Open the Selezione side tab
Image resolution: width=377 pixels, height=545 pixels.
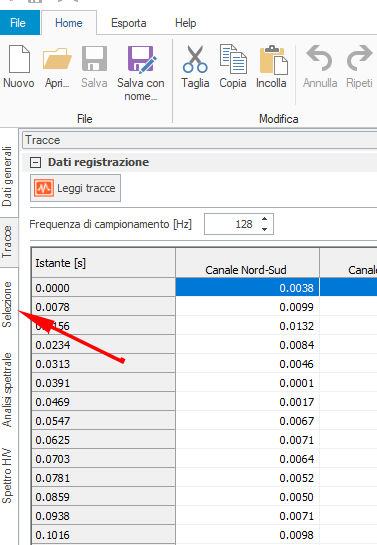tap(8, 304)
